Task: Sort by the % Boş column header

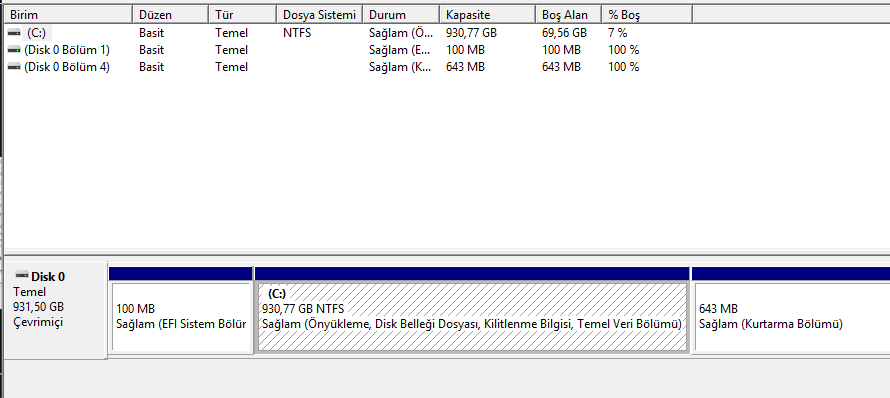Action: (647, 15)
